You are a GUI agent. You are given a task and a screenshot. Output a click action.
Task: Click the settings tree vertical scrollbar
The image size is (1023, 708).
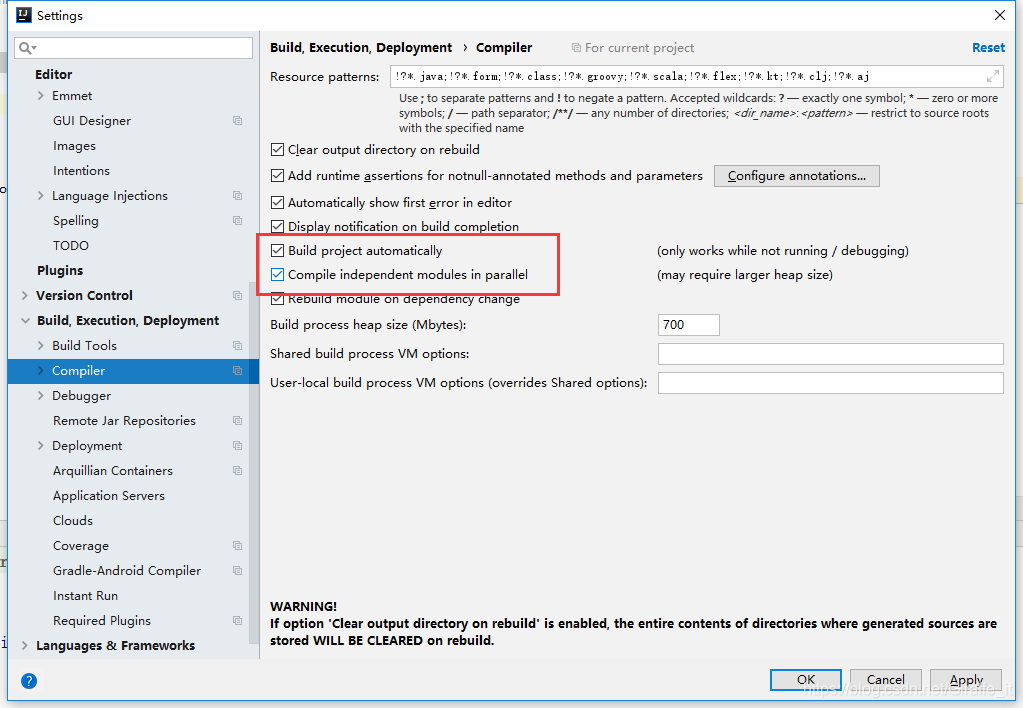click(x=254, y=463)
